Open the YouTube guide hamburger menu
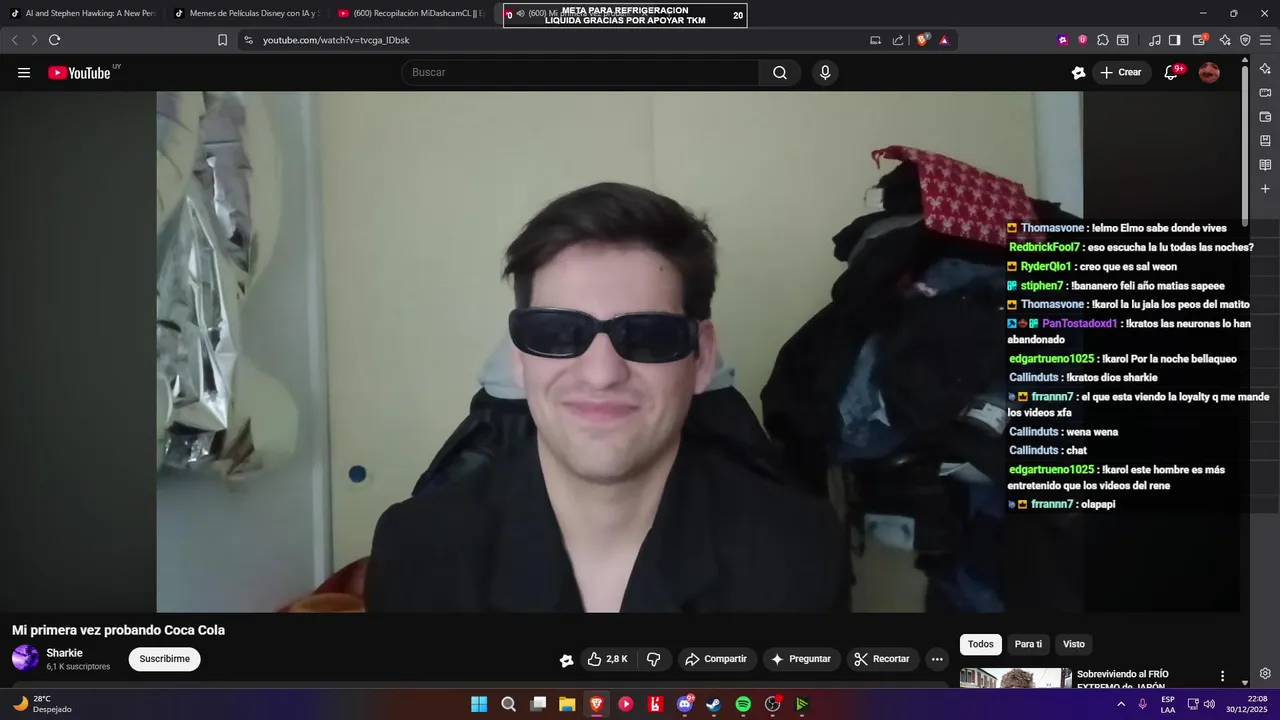Screen dimensions: 1280x720 click(x=24, y=72)
